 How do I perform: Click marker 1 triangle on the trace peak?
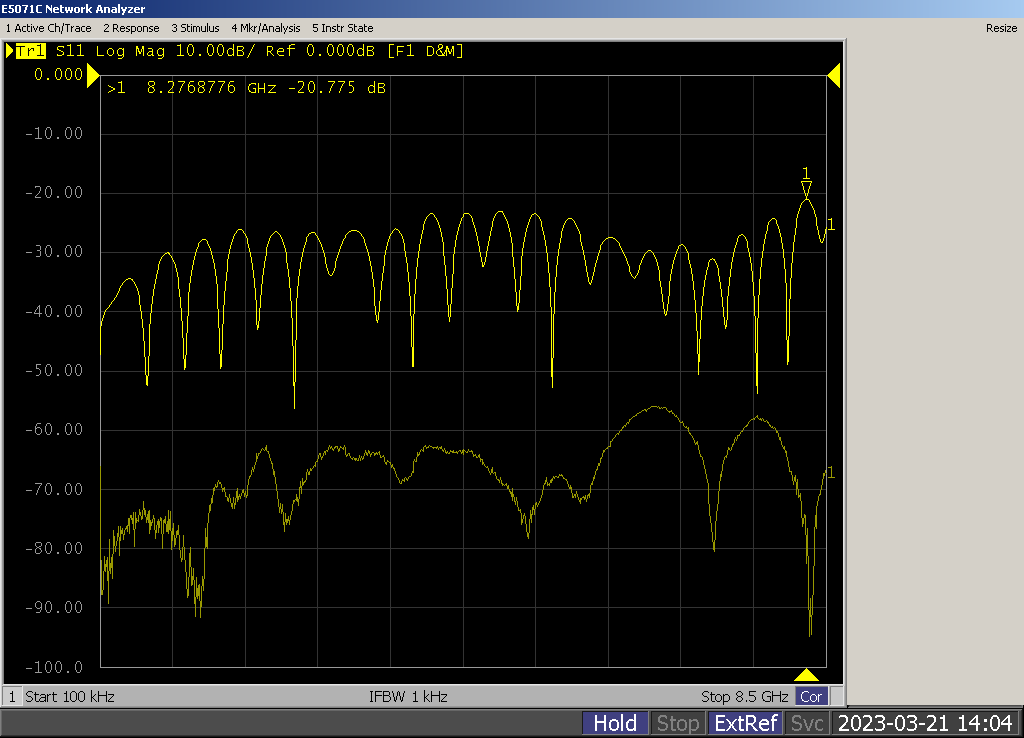pyautogui.click(x=806, y=188)
